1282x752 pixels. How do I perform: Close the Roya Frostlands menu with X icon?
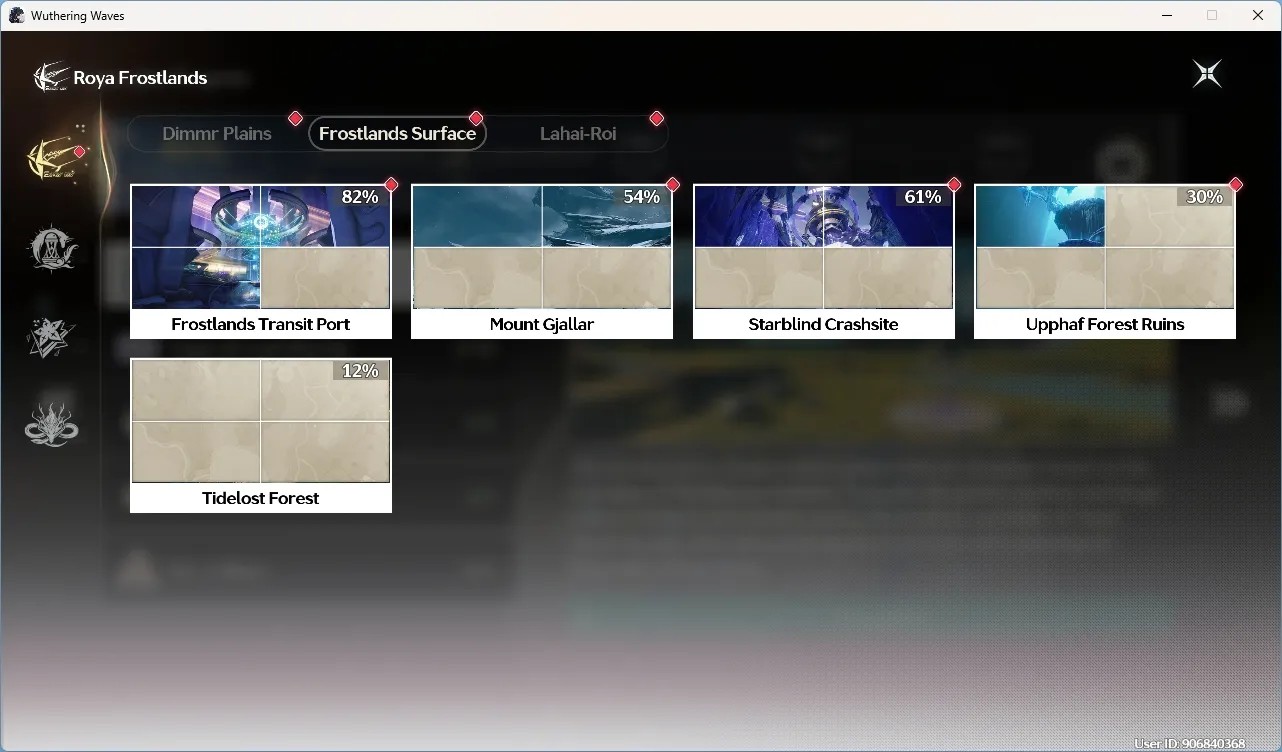pyautogui.click(x=1207, y=74)
